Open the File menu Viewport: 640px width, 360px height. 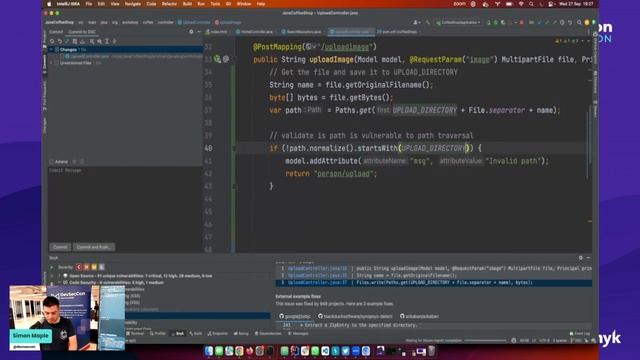pos(89,4)
